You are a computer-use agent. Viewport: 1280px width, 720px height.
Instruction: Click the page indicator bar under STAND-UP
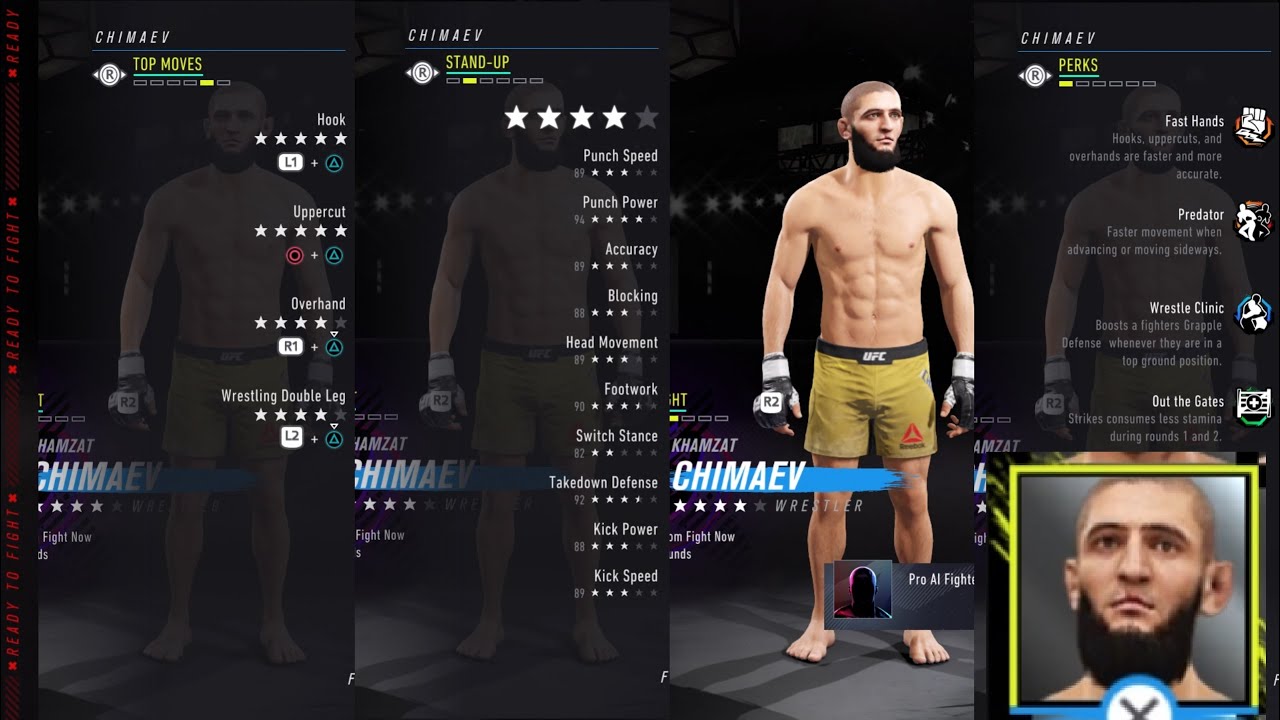pyautogui.click(x=494, y=80)
